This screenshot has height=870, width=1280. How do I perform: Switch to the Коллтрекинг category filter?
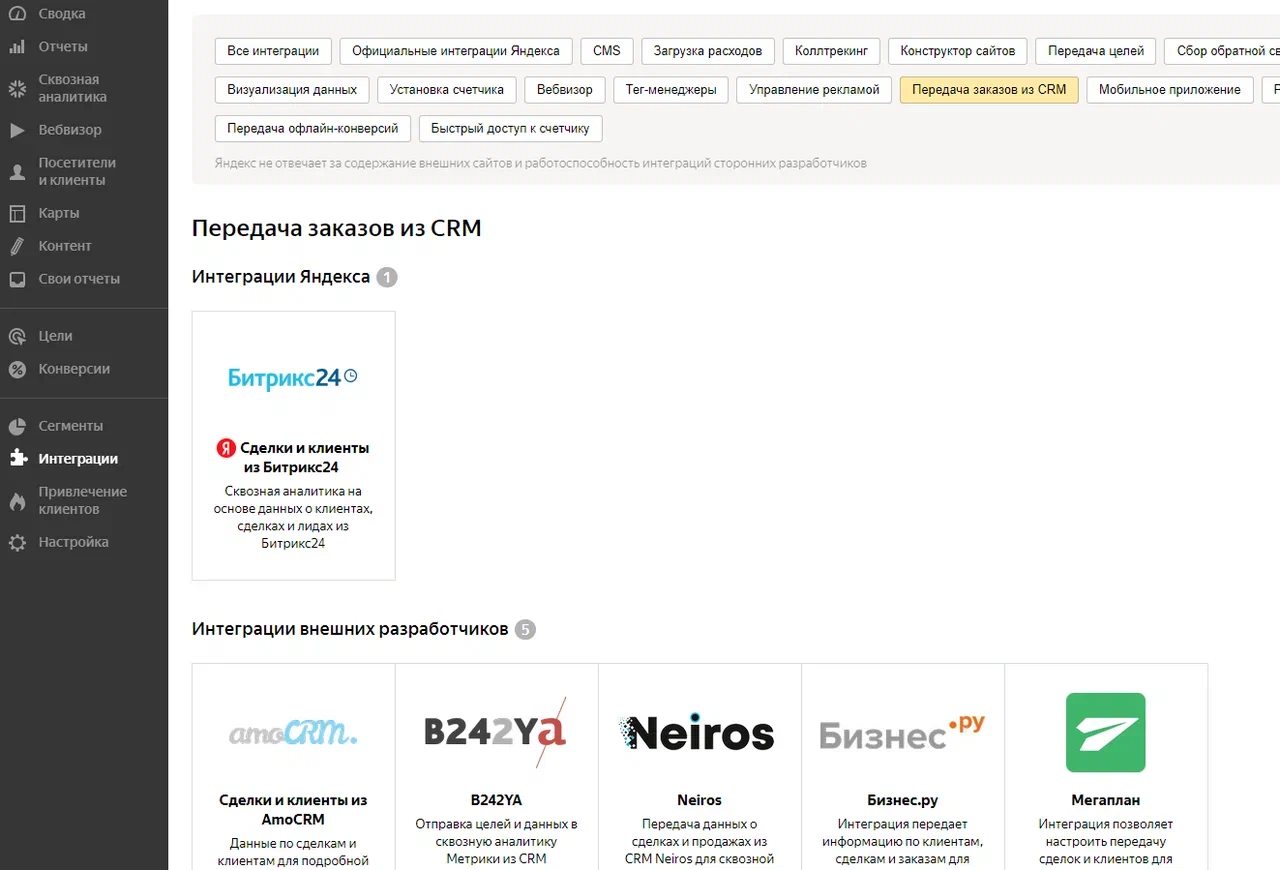coord(831,51)
